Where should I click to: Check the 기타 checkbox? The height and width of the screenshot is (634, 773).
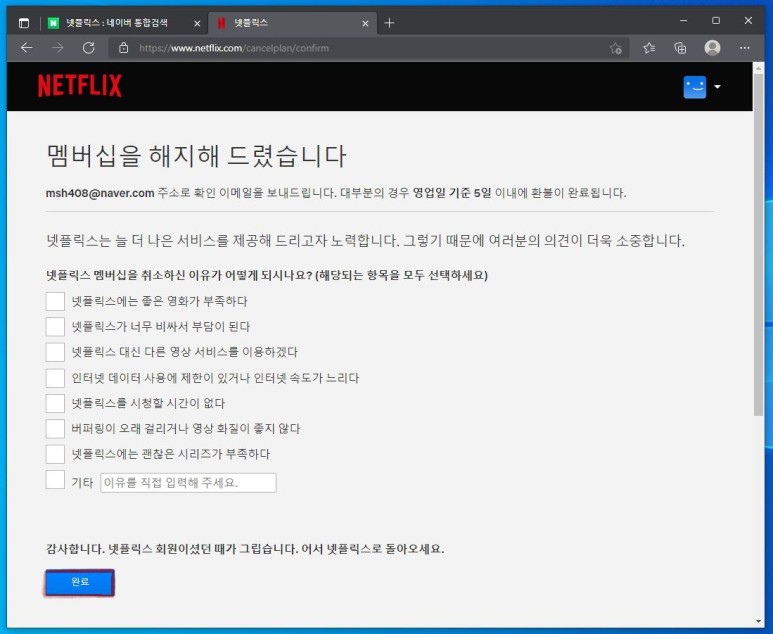click(x=55, y=480)
